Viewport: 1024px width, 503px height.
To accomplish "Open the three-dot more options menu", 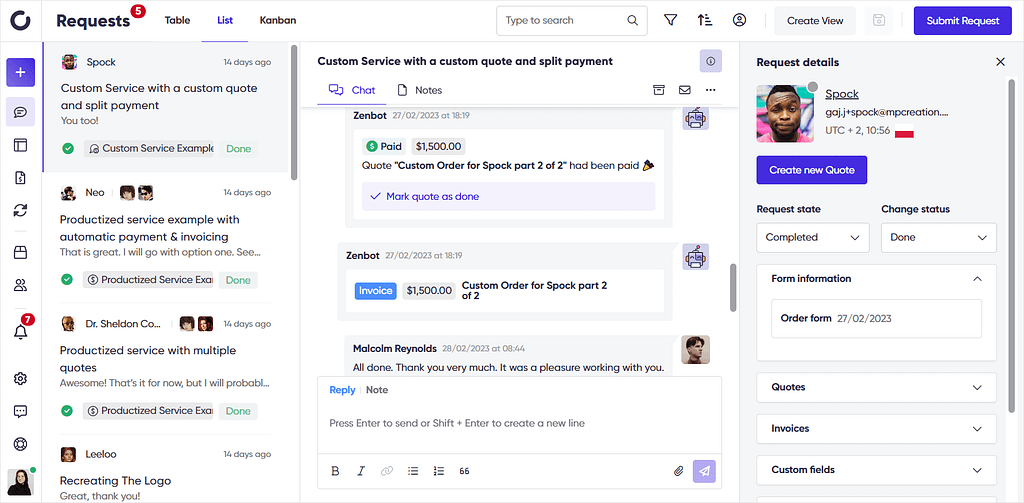I will [x=711, y=90].
